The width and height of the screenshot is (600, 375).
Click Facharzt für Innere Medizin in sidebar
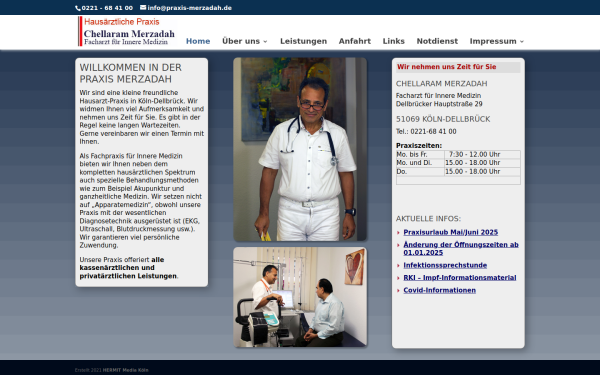coord(438,96)
